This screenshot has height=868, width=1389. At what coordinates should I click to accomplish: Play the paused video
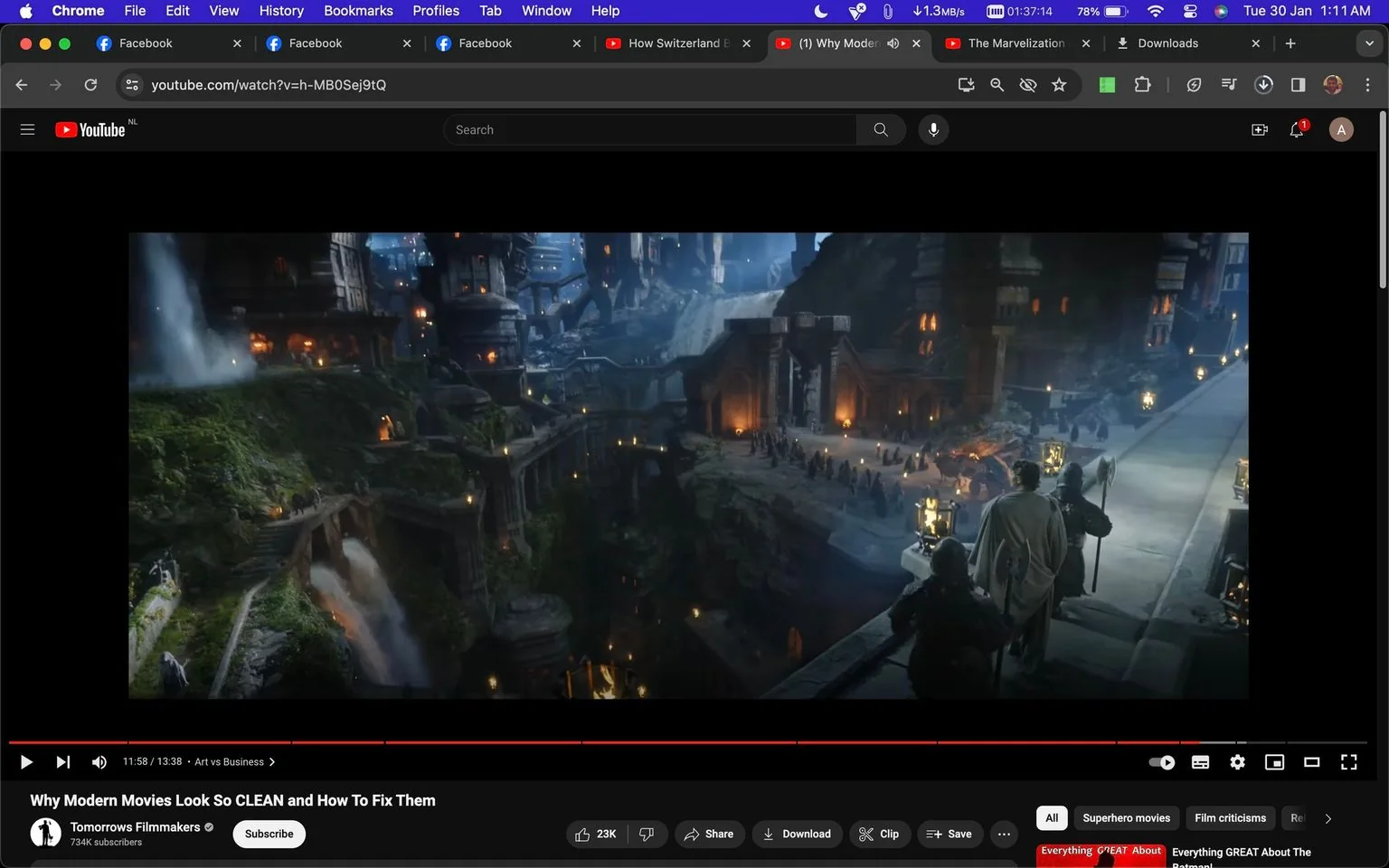pos(26,762)
